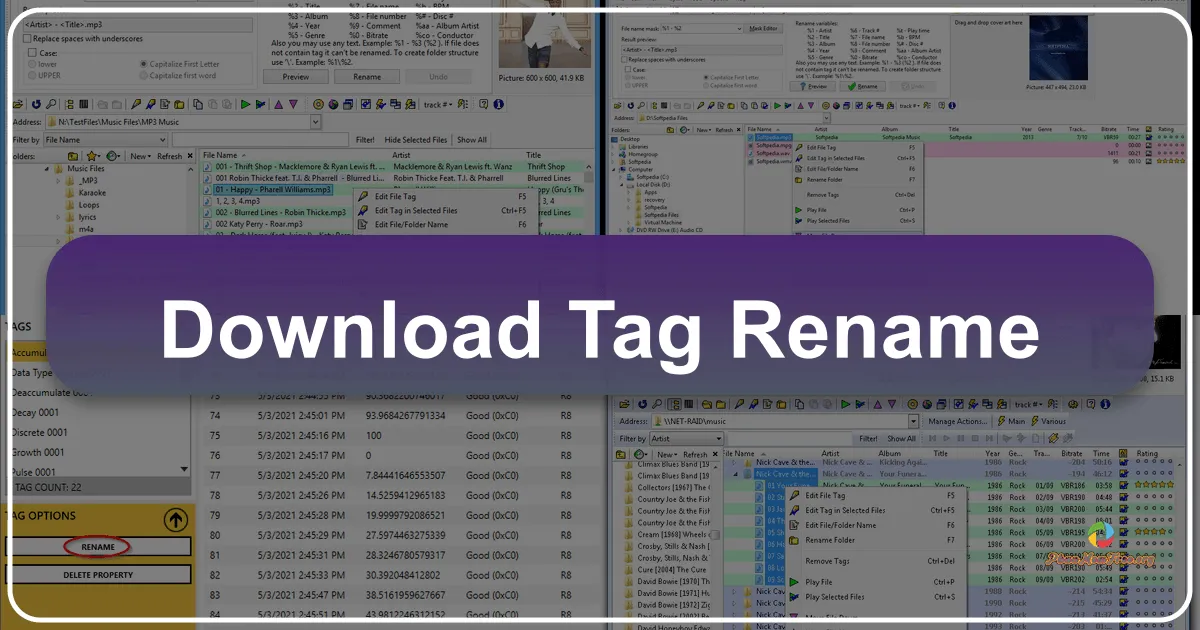Choose Edit Tag in Selected Files in top-left menu
The image size is (1200, 630).
pyautogui.click(x=415, y=211)
